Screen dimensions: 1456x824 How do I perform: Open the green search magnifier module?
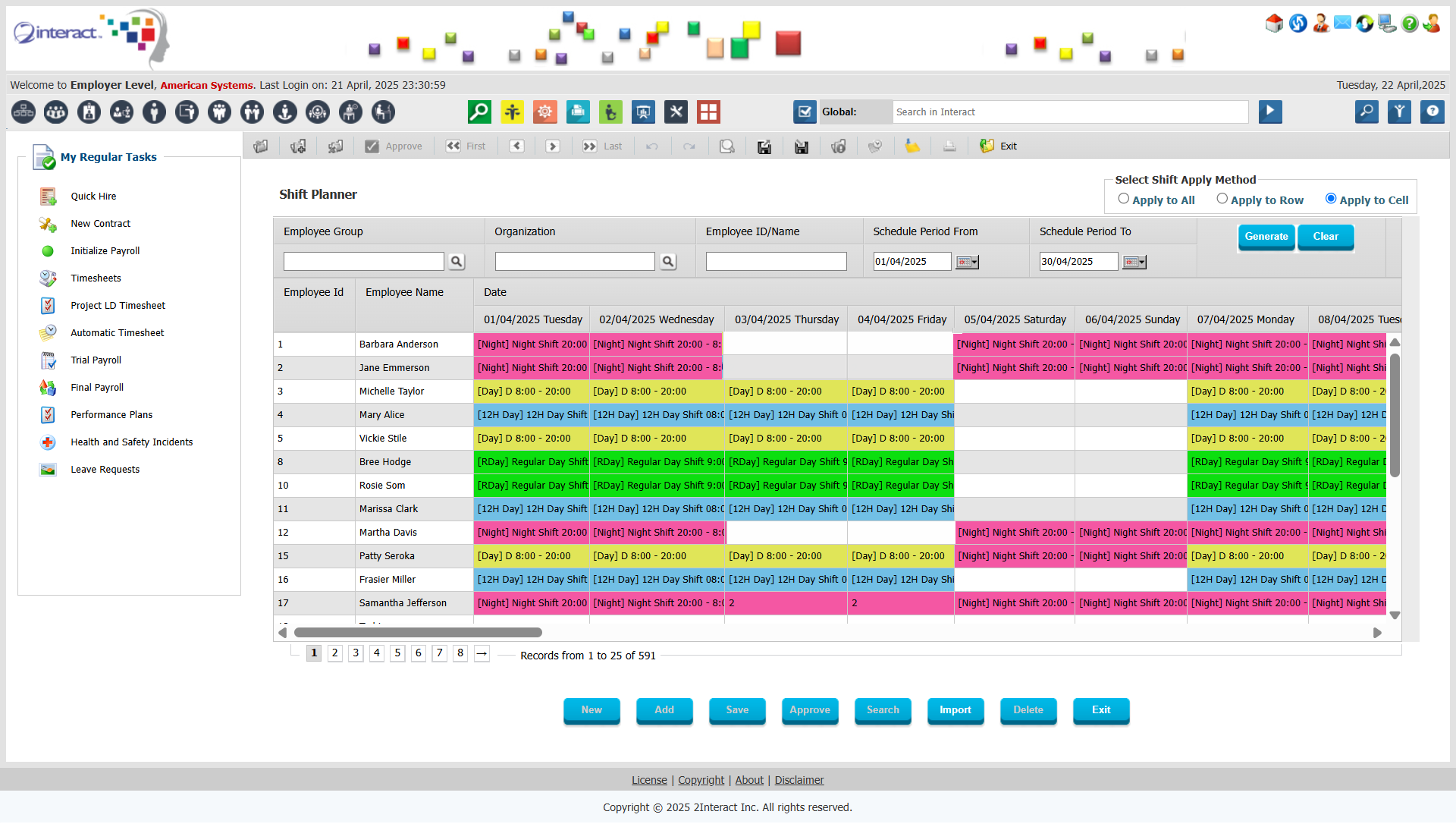click(479, 112)
